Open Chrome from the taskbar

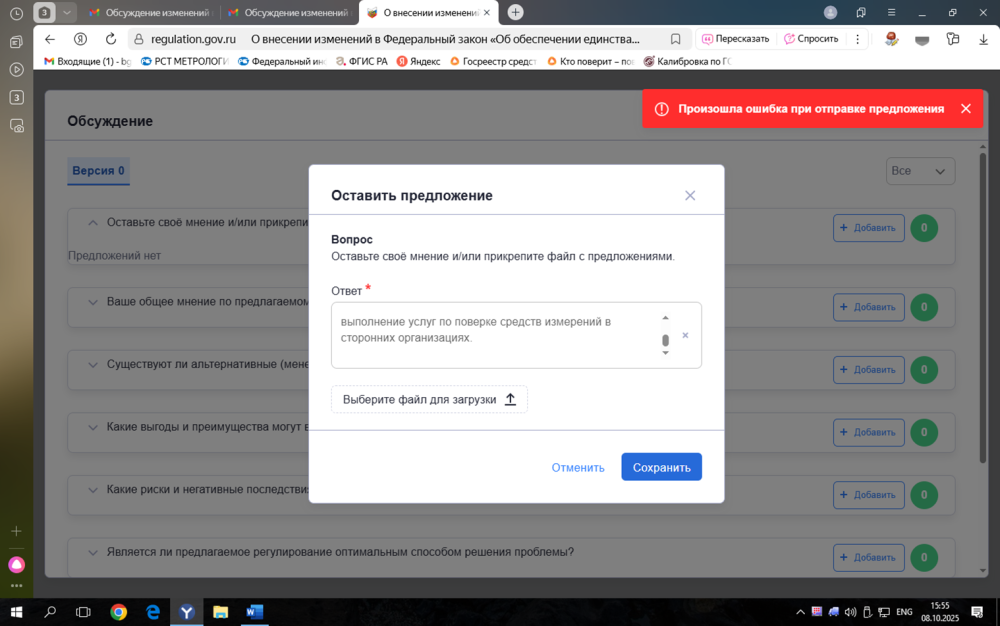point(118,611)
